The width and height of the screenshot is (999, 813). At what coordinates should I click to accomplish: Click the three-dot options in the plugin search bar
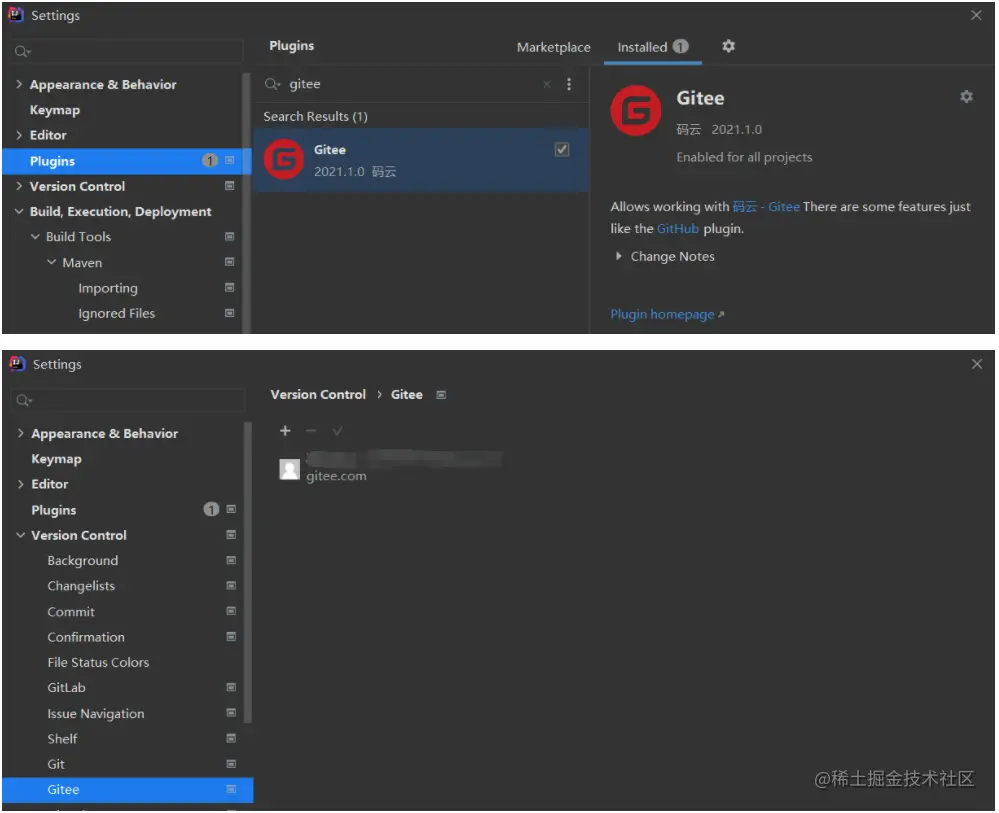569,84
